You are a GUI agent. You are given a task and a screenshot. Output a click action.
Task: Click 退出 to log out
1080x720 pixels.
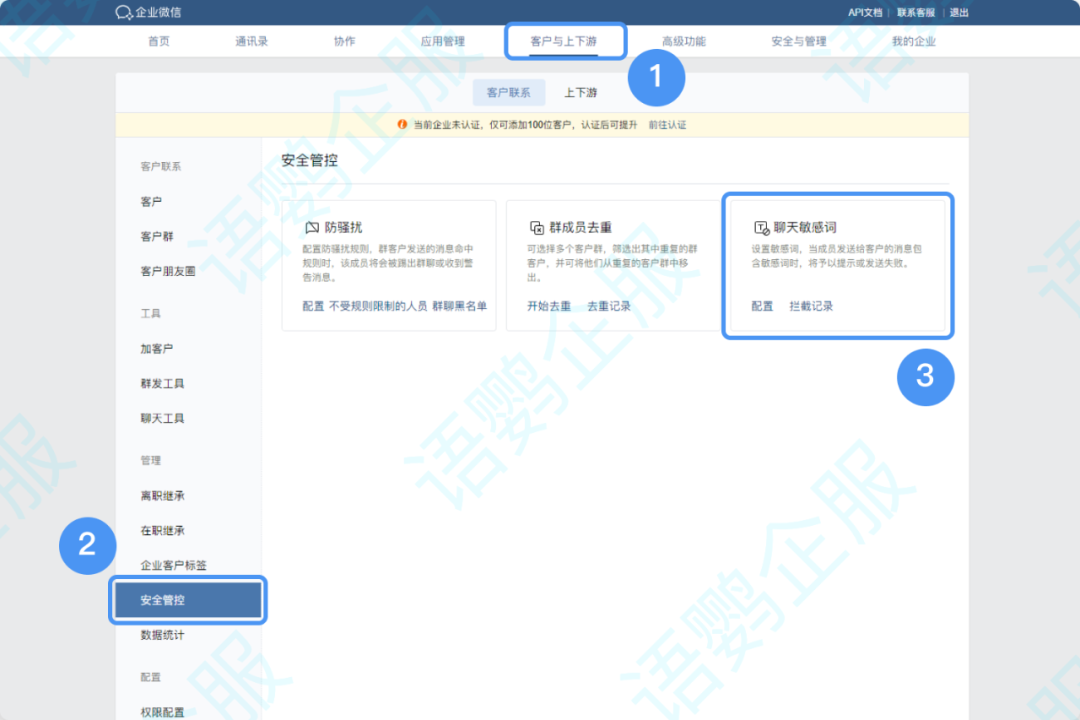(x=959, y=13)
